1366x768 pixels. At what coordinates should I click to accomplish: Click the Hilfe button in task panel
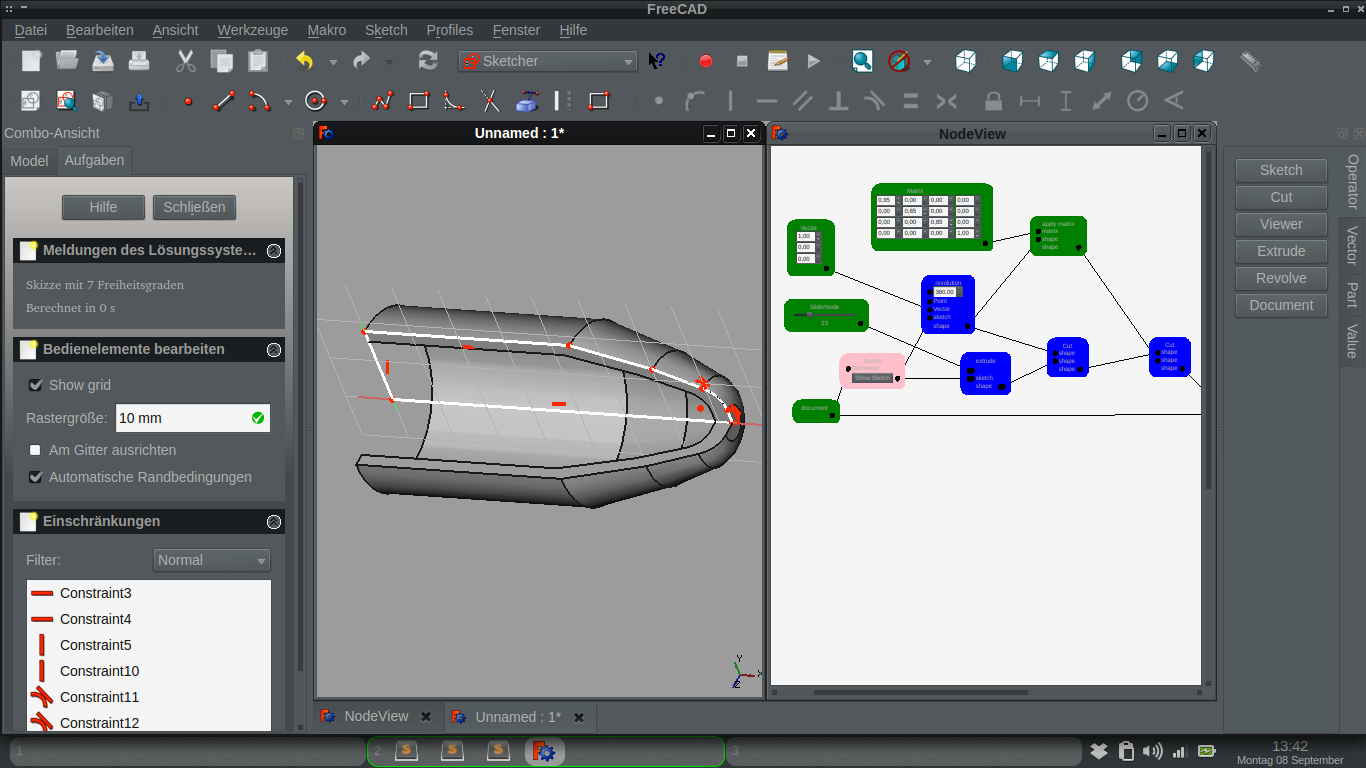(103, 207)
